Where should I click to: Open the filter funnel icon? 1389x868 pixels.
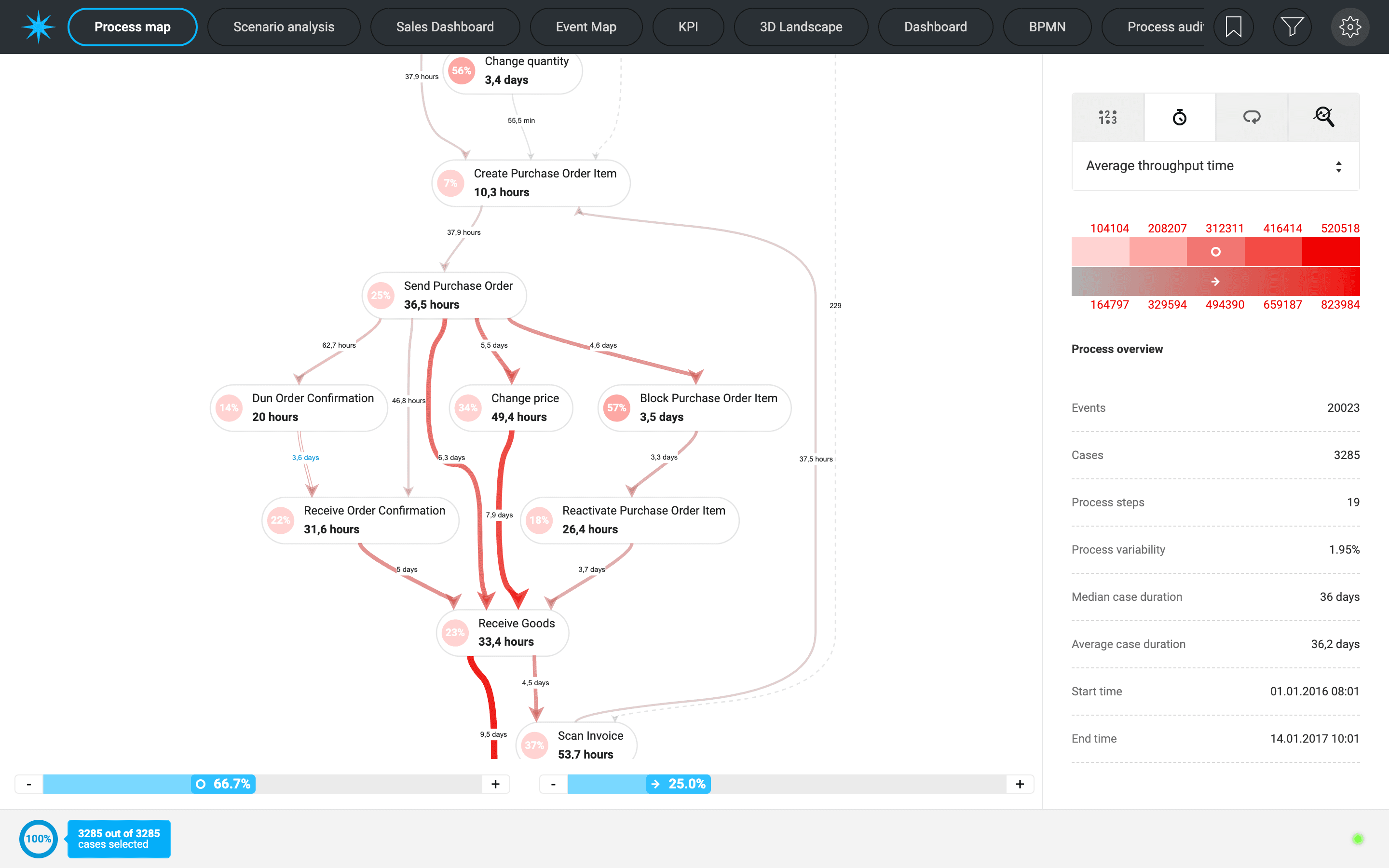(x=1292, y=27)
